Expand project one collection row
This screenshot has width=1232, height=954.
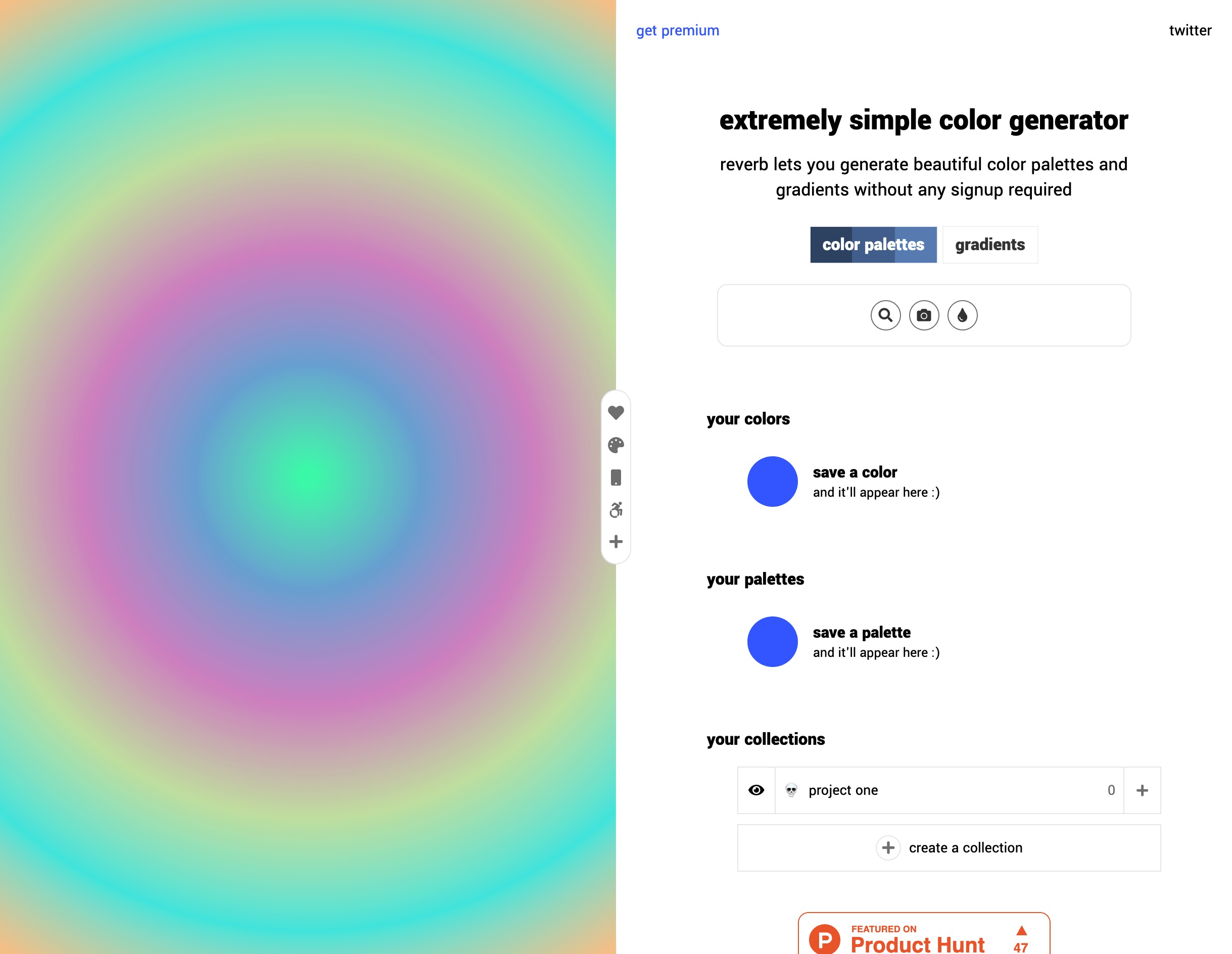point(1141,790)
